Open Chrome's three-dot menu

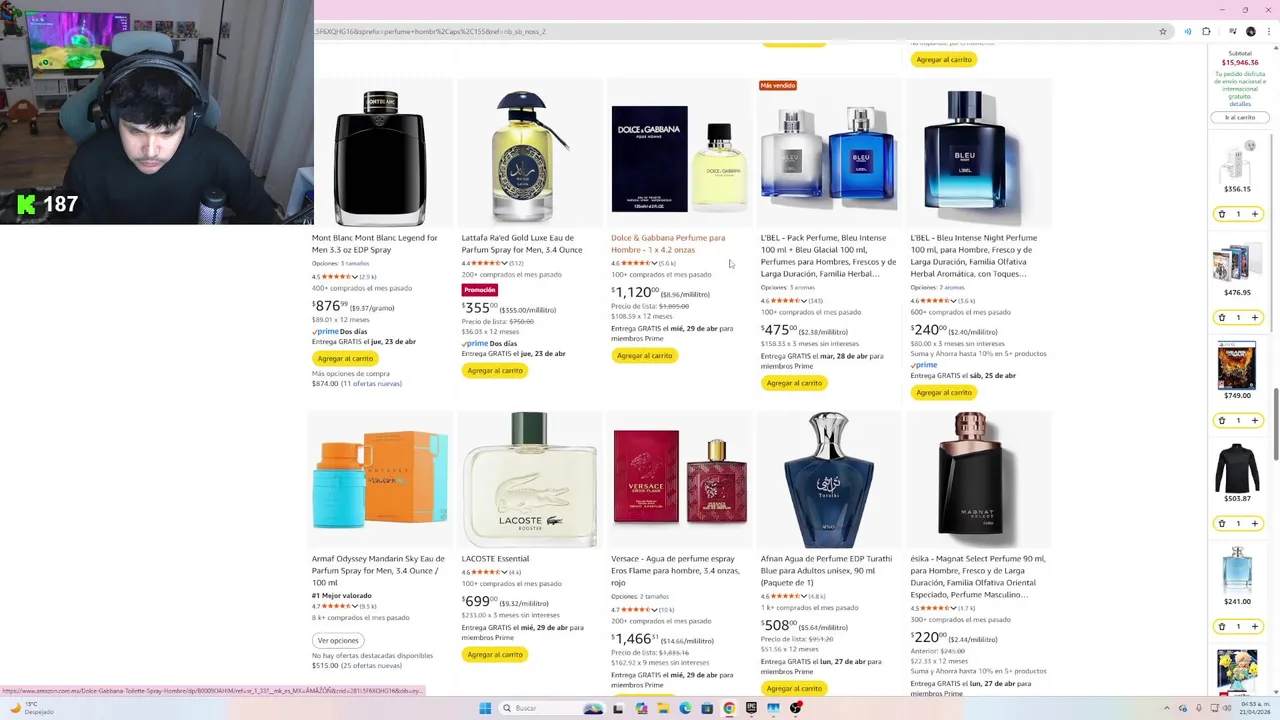pos(1266,31)
